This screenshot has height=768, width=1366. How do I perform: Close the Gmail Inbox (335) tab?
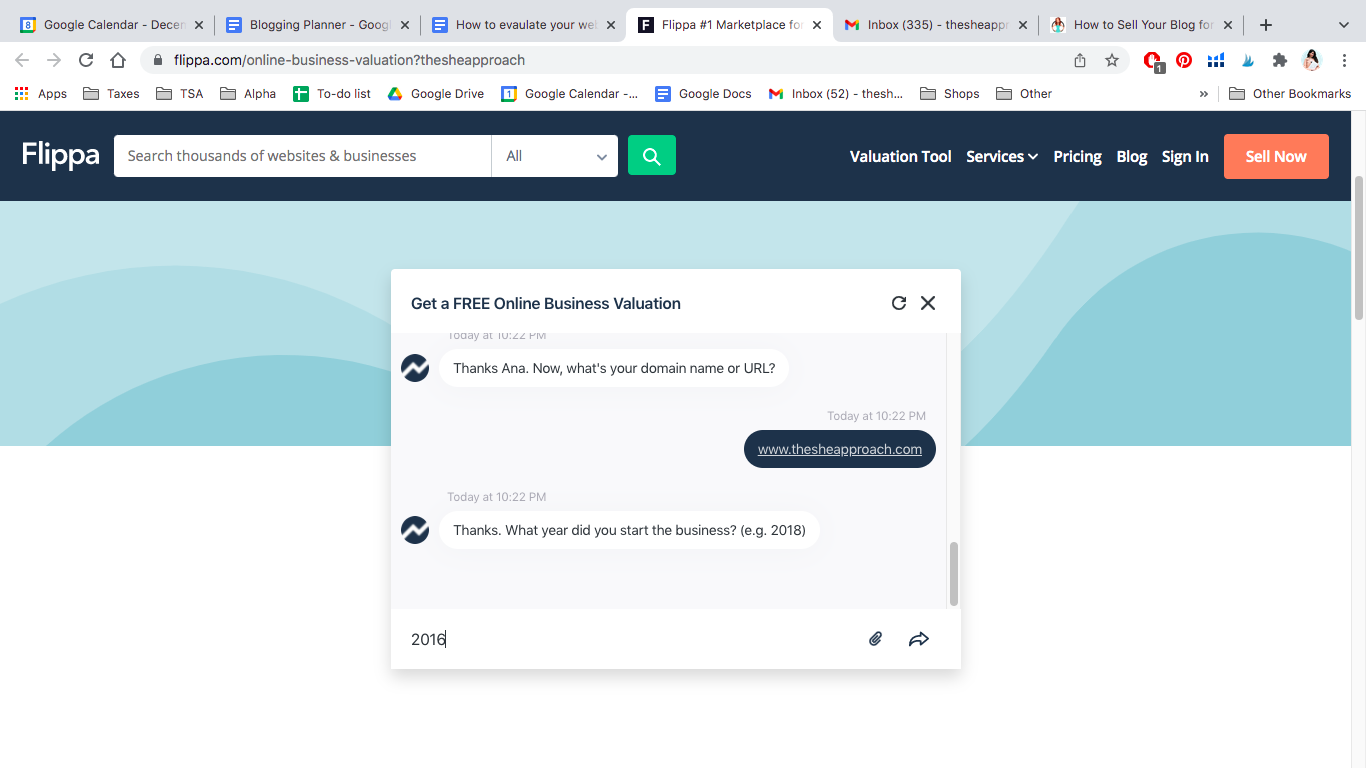[x=1023, y=25]
